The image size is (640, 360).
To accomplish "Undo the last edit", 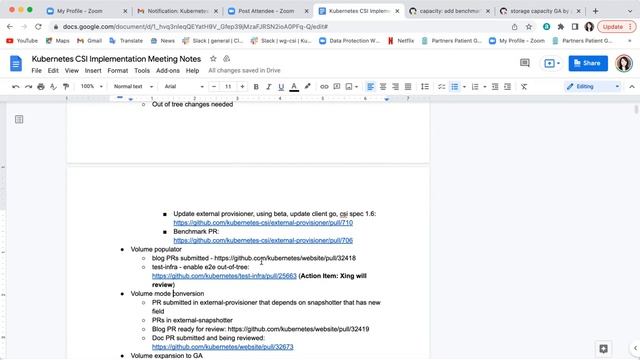I will click(x=16, y=87).
